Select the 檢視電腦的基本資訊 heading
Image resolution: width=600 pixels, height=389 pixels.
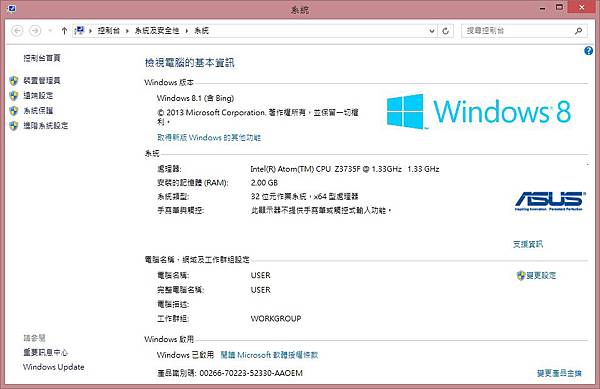click(189, 62)
